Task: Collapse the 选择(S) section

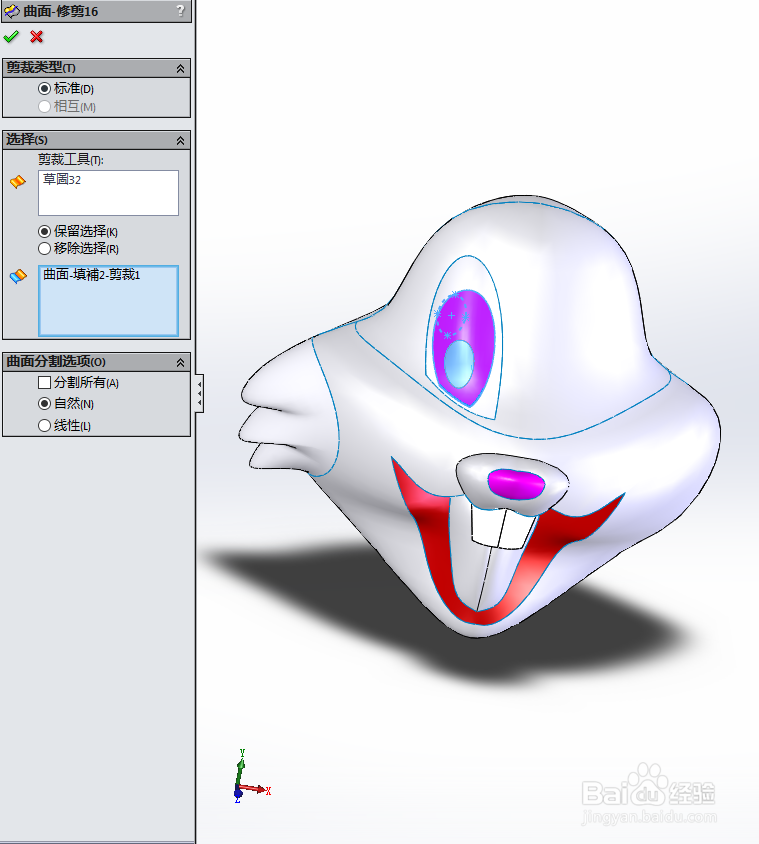Action: [x=180, y=140]
